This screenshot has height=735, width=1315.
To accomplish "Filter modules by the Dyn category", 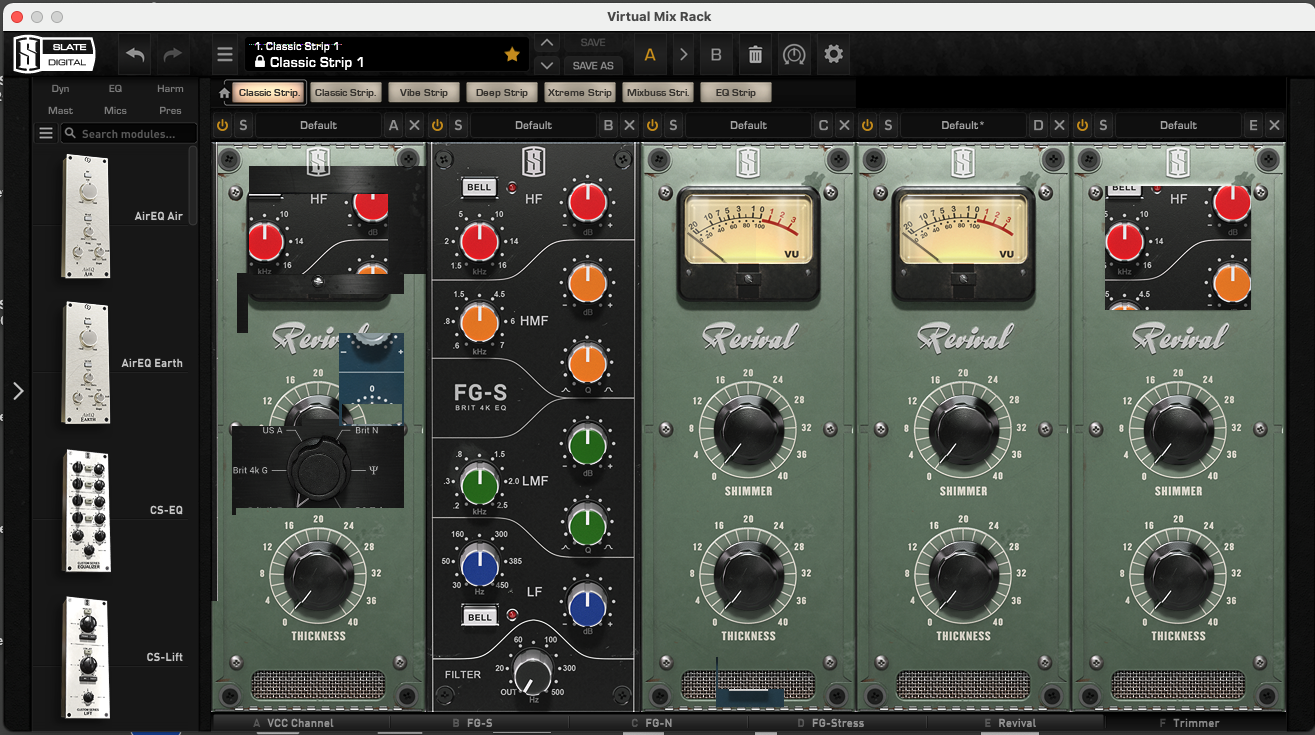I will click(x=60, y=89).
